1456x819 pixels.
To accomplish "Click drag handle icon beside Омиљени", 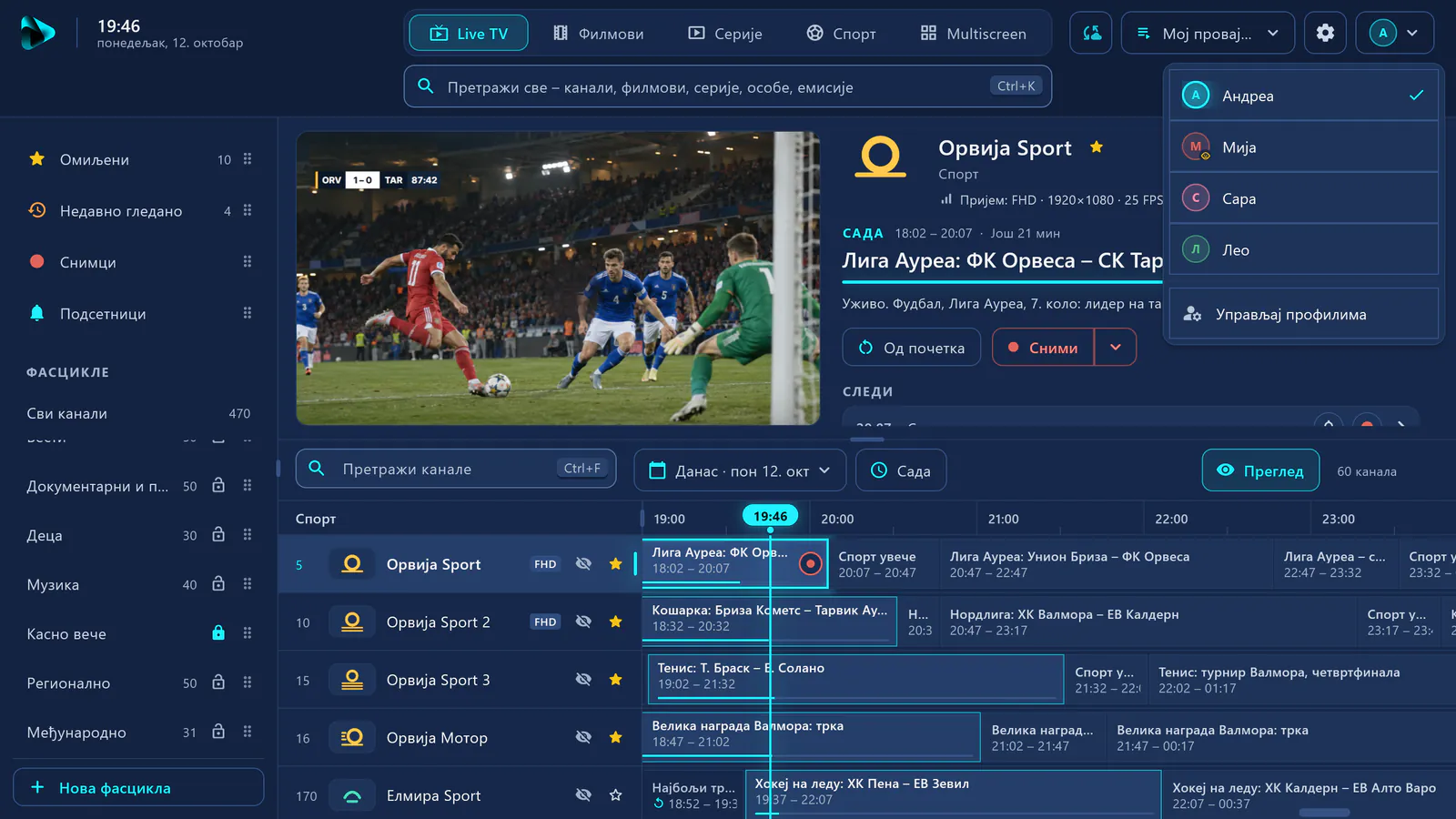I will (x=248, y=159).
